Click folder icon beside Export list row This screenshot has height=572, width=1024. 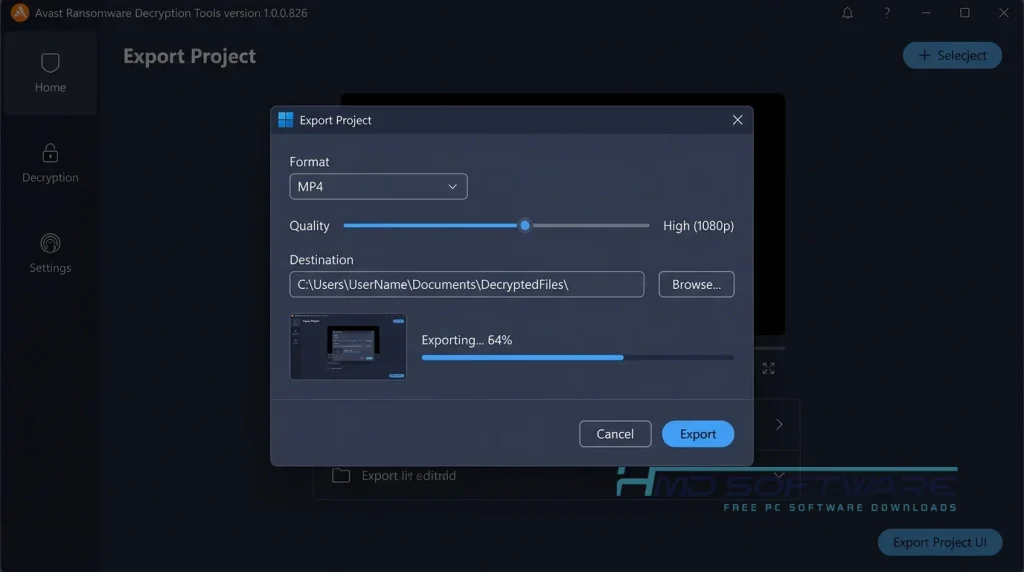click(x=341, y=475)
